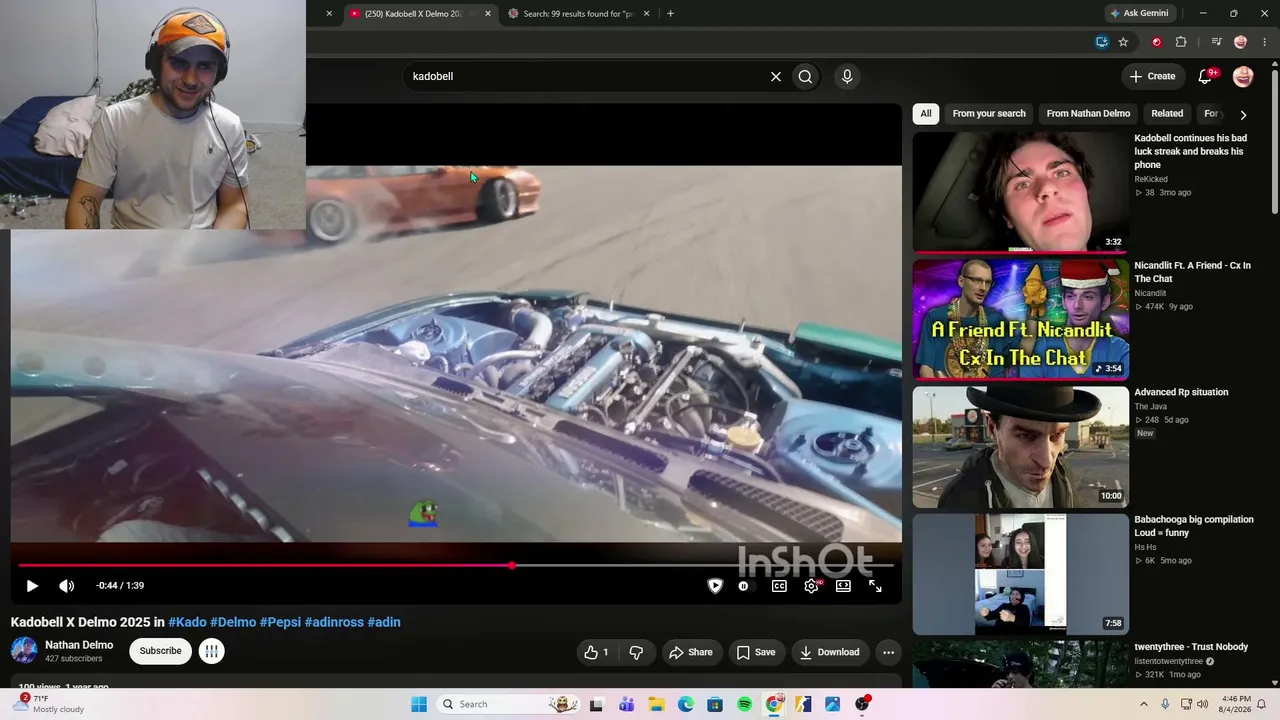Toggle autoplay switch in player controls
The height and width of the screenshot is (720, 1280).
[x=743, y=586]
